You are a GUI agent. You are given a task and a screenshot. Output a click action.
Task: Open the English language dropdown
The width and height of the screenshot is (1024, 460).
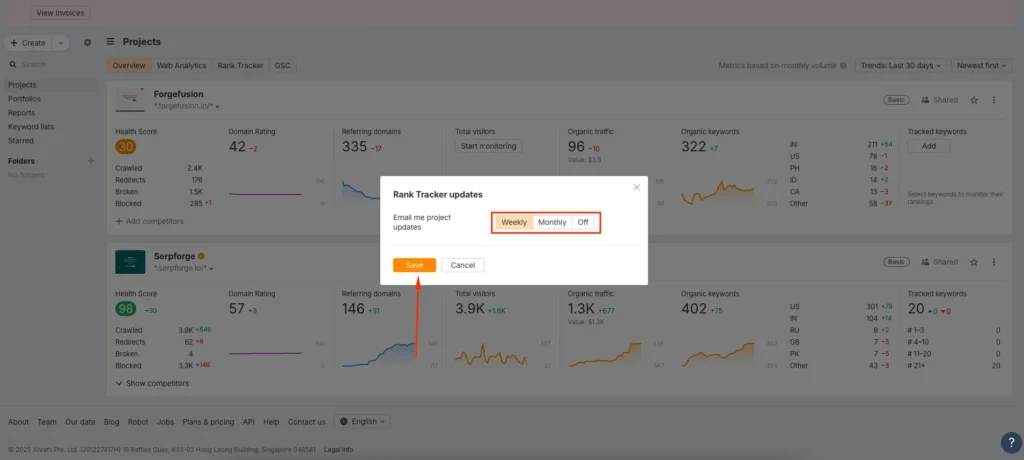[363, 421]
